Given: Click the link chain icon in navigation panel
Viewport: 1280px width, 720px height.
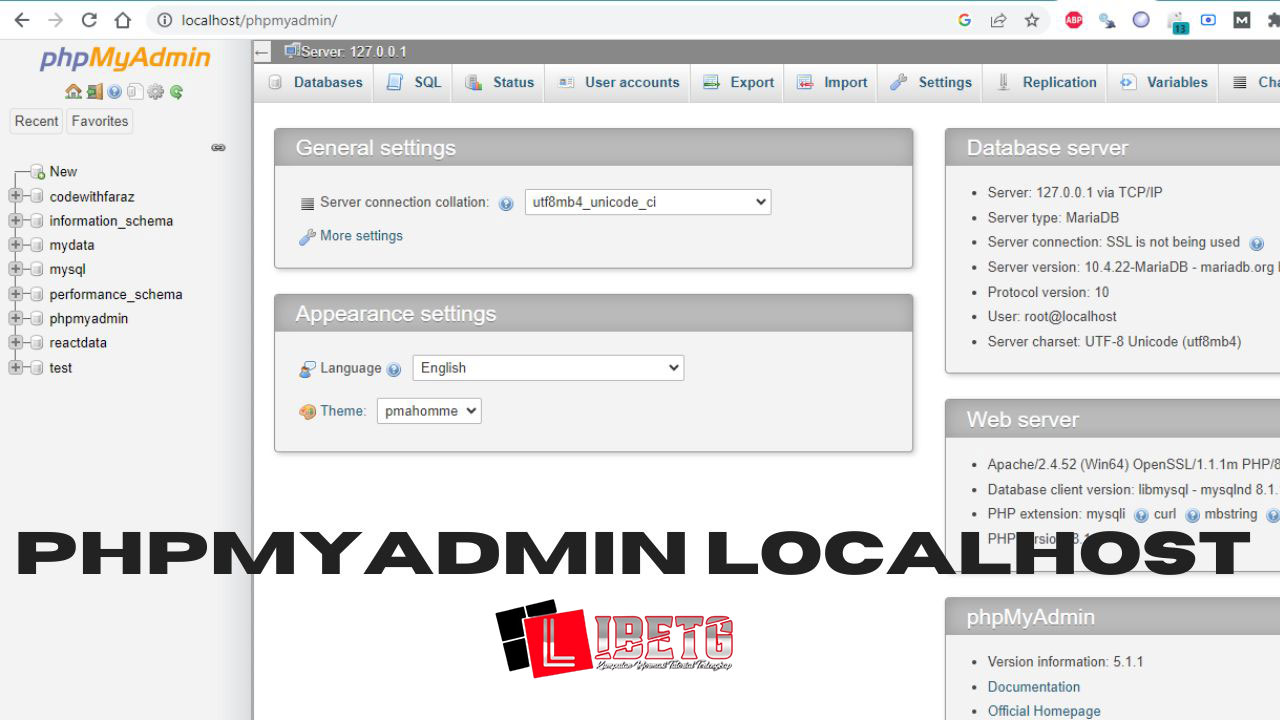Looking at the screenshot, I should (218, 147).
